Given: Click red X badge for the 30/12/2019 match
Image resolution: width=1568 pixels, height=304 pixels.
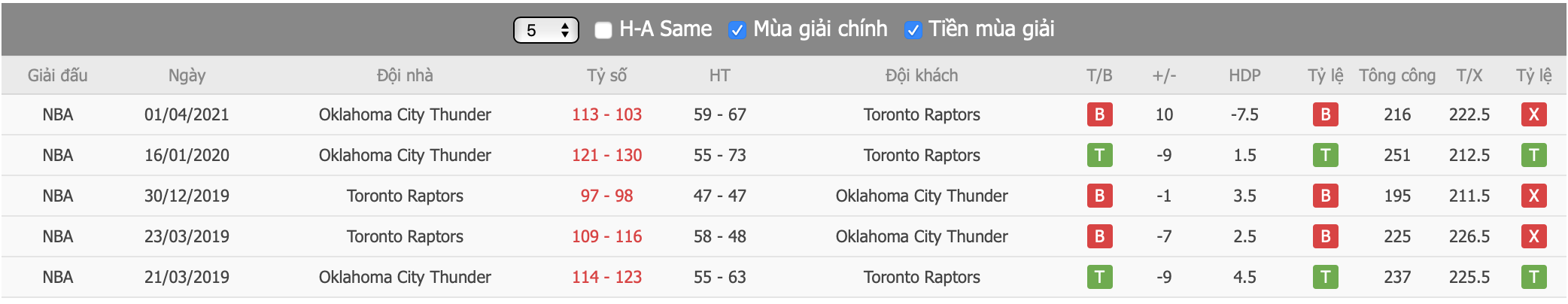Looking at the screenshot, I should (x=1533, y=196).
